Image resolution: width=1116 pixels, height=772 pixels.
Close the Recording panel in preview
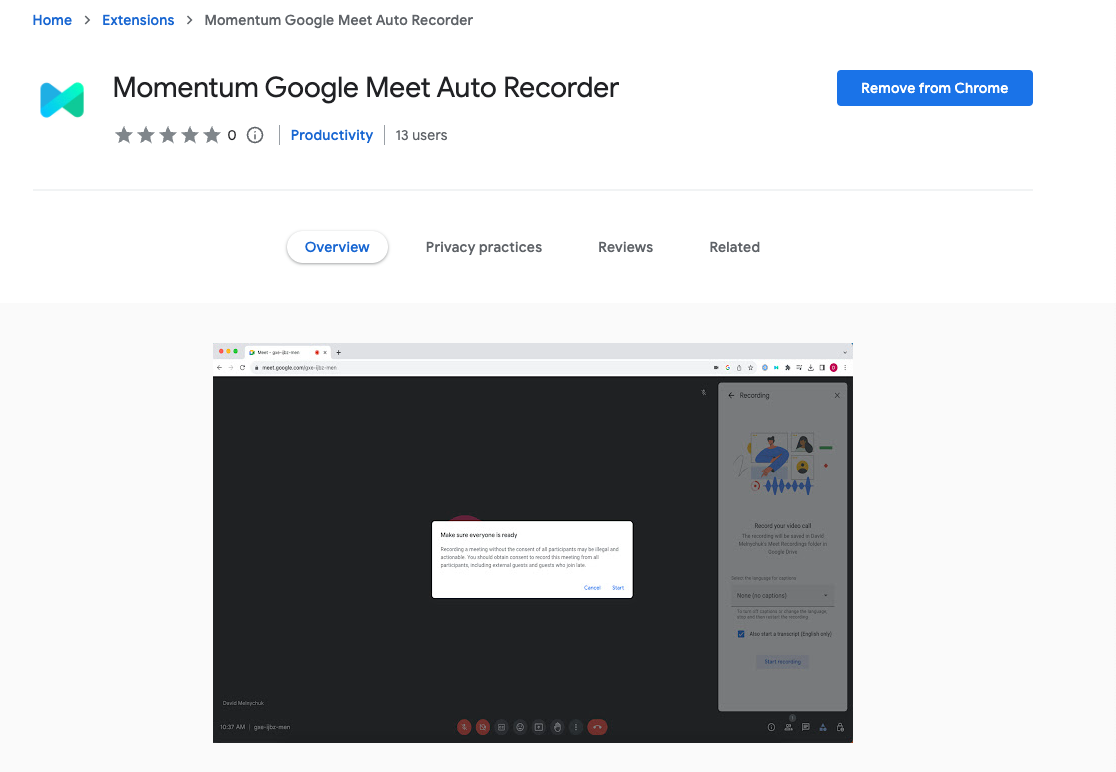click(837, 396)
